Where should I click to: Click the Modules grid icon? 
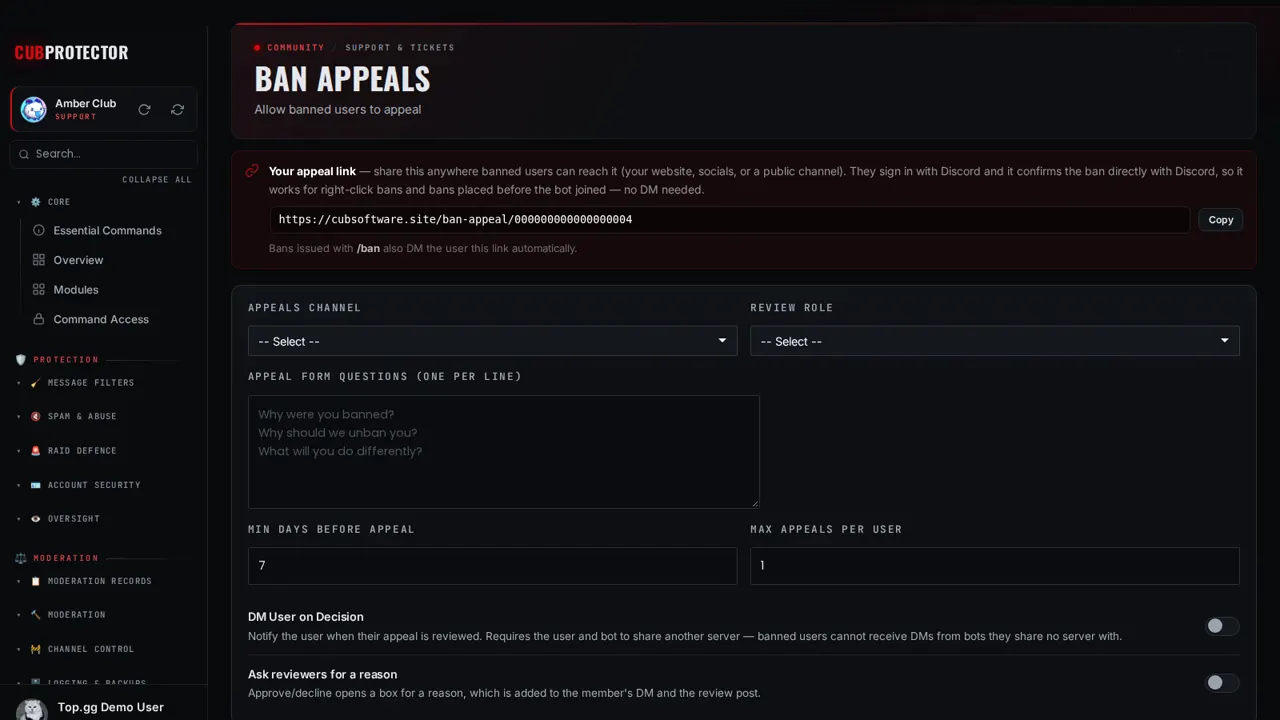[x=39, y=290]
